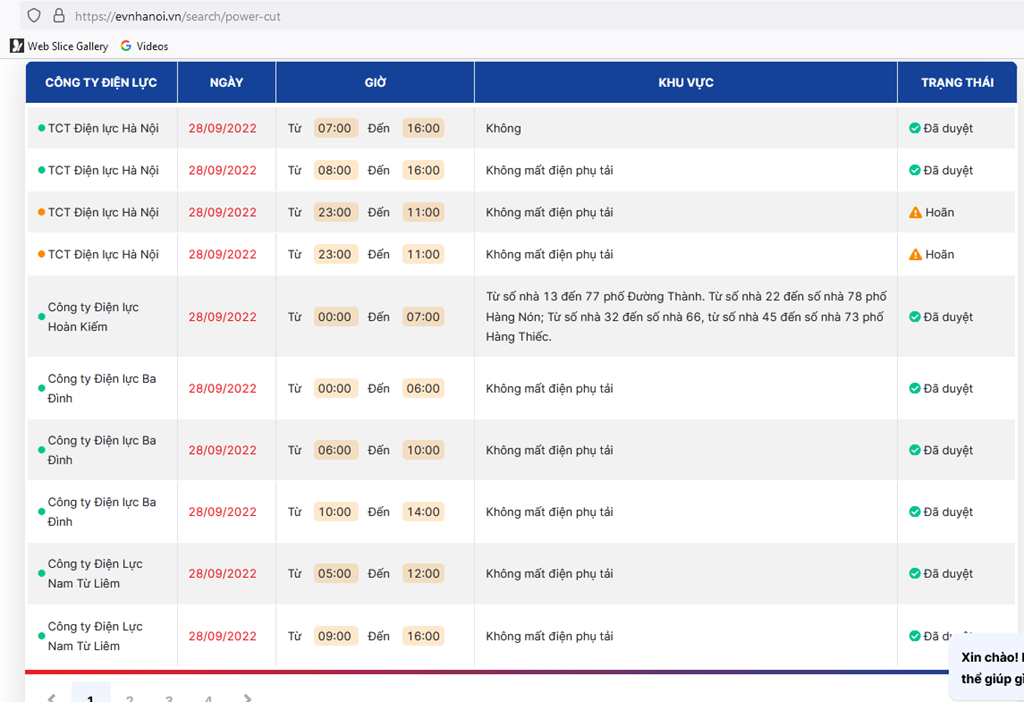
Task: Click the GIỜ column header
Action: click(376, 82)
